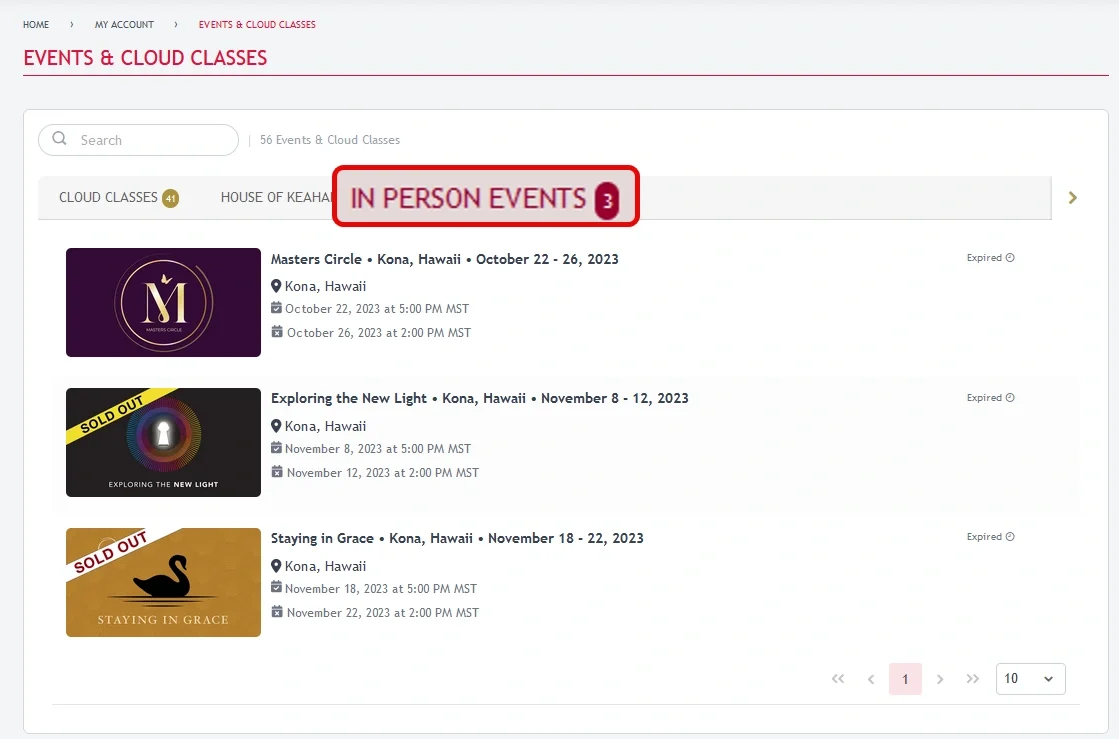Click the end date calendar icon for Masters Circle
1119x739 pixels.
(x=277, y=332)
